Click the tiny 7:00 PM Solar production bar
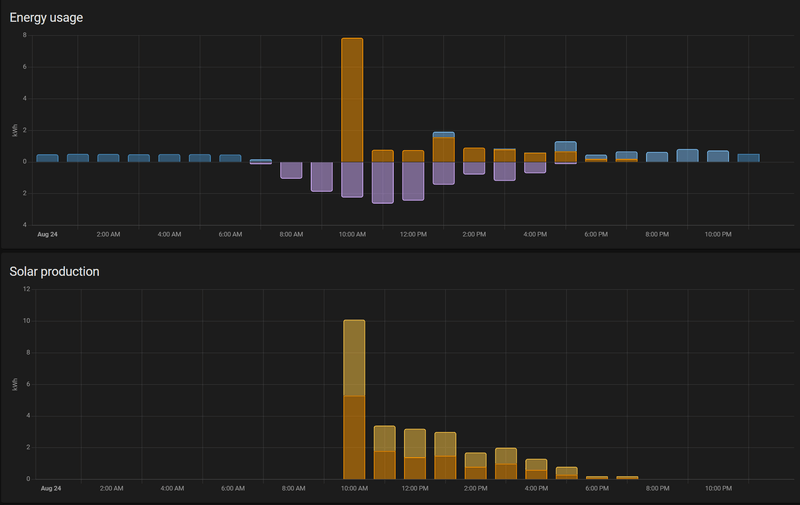This screenshot has width=800, height=505. coord(628,477)
